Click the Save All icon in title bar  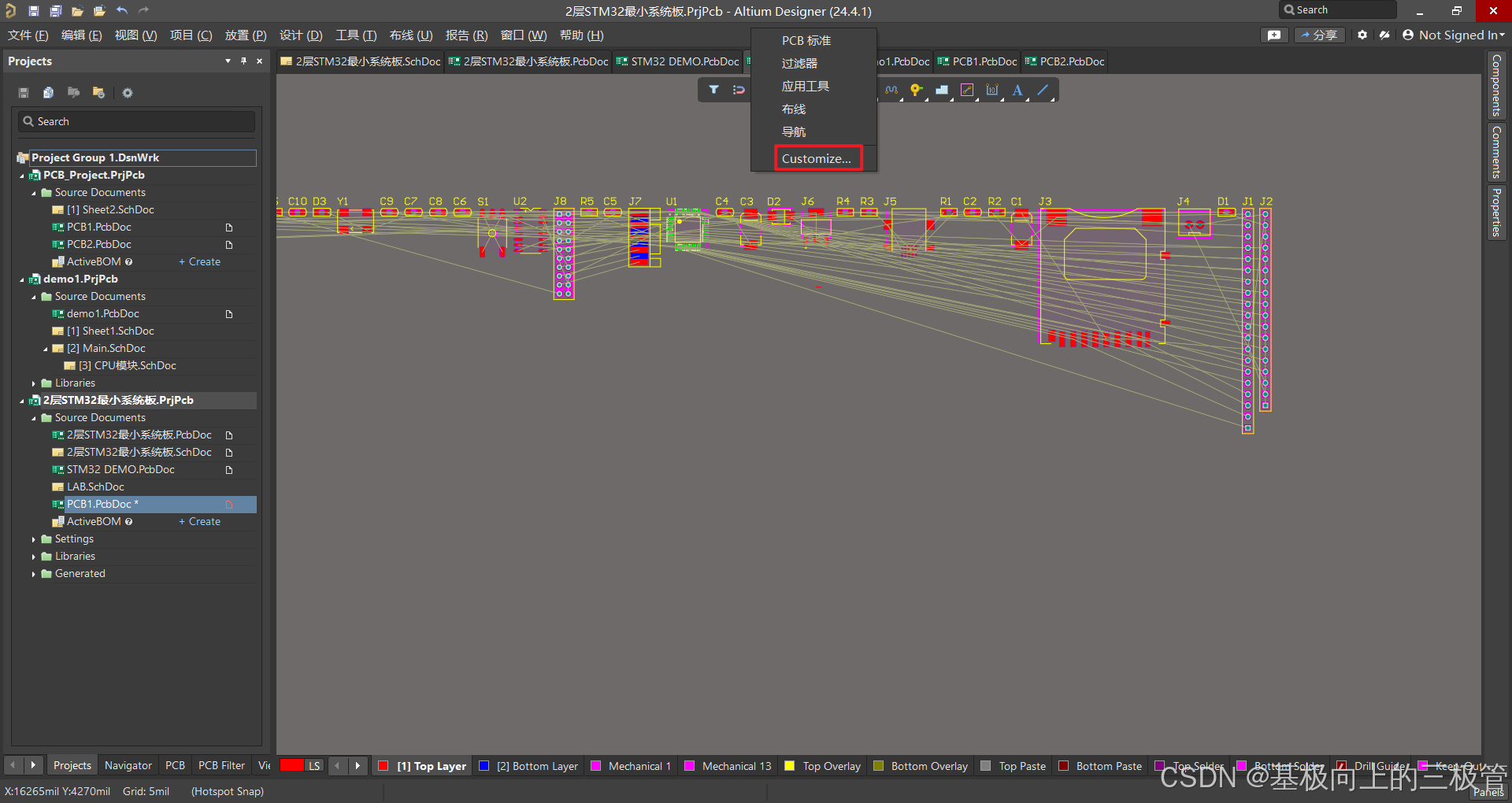(x=55, y=11)
